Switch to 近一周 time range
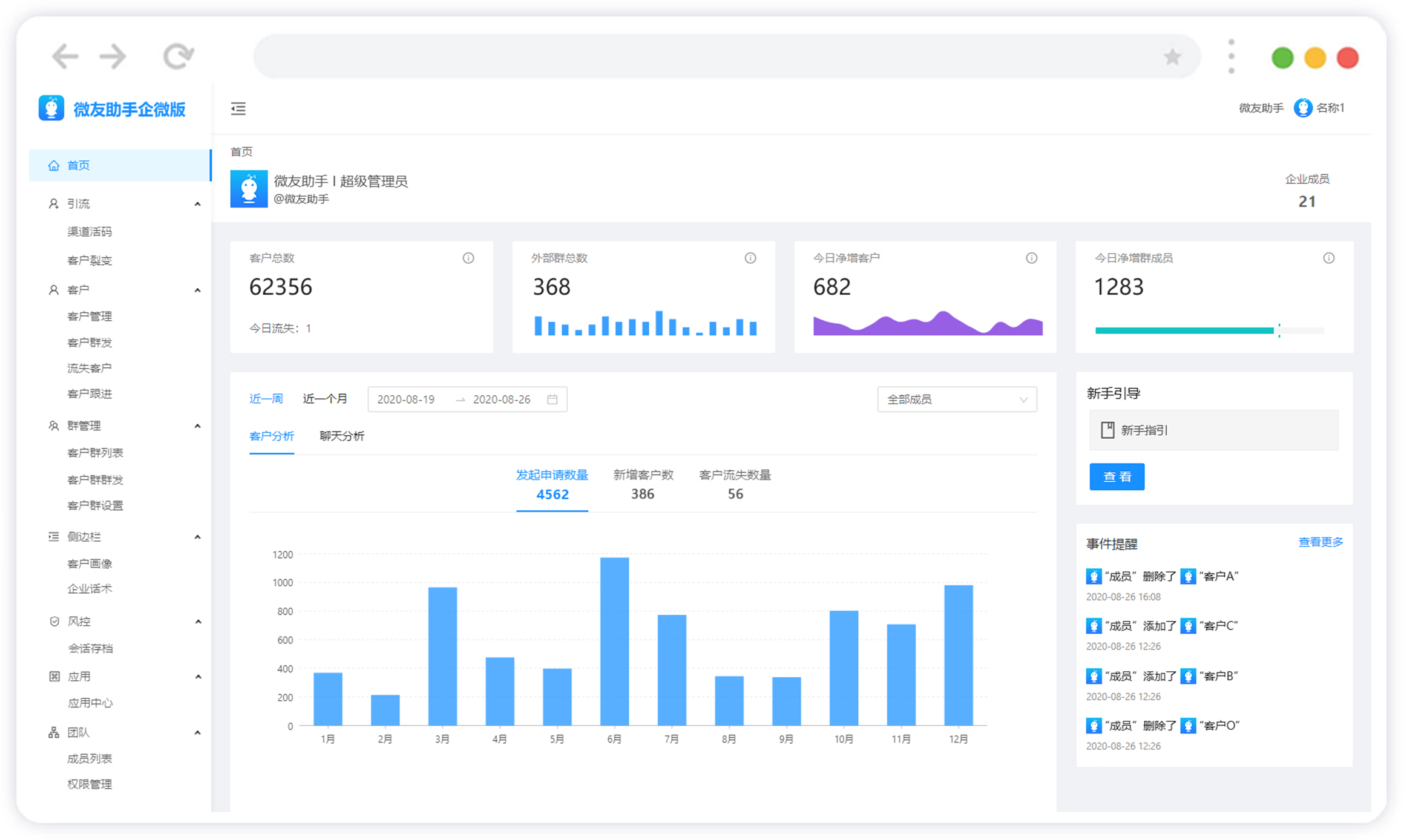The height and width of the screenshot is (840, 1404). coord(266,399)
